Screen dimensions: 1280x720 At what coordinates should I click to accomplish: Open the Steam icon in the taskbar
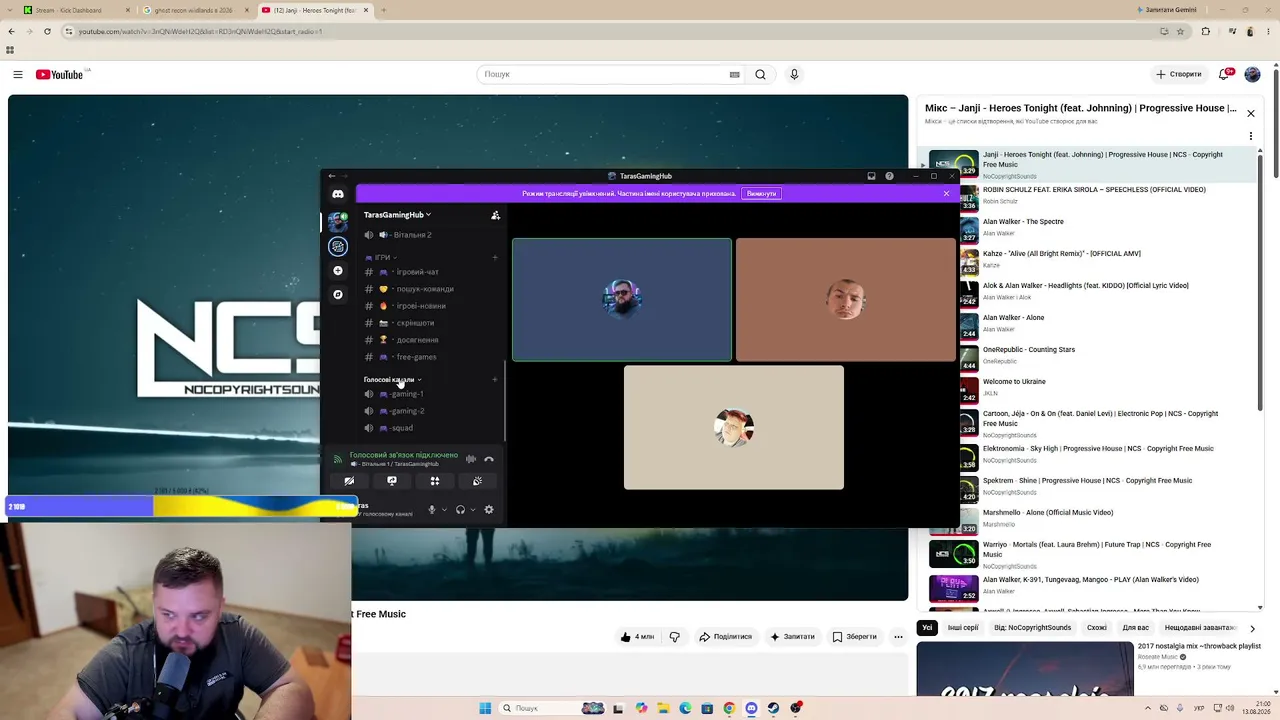(773, 708)
